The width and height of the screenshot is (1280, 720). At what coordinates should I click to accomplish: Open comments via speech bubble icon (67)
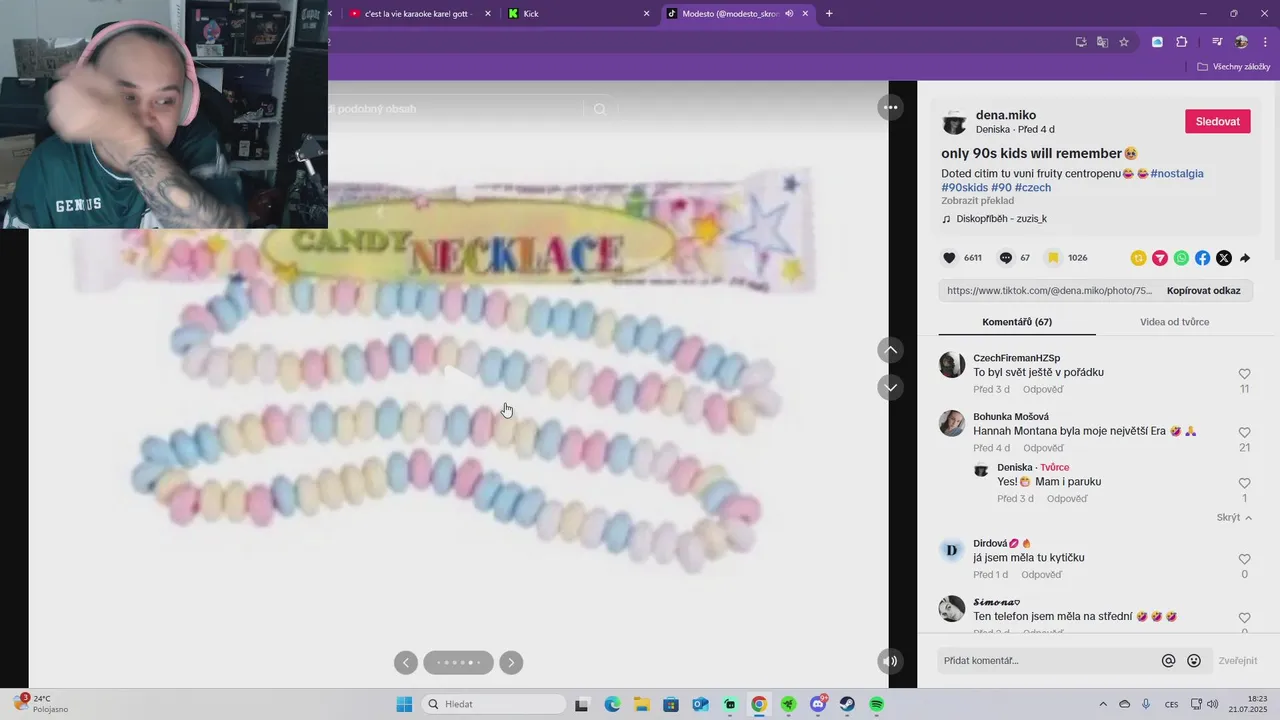(1006, 258)
